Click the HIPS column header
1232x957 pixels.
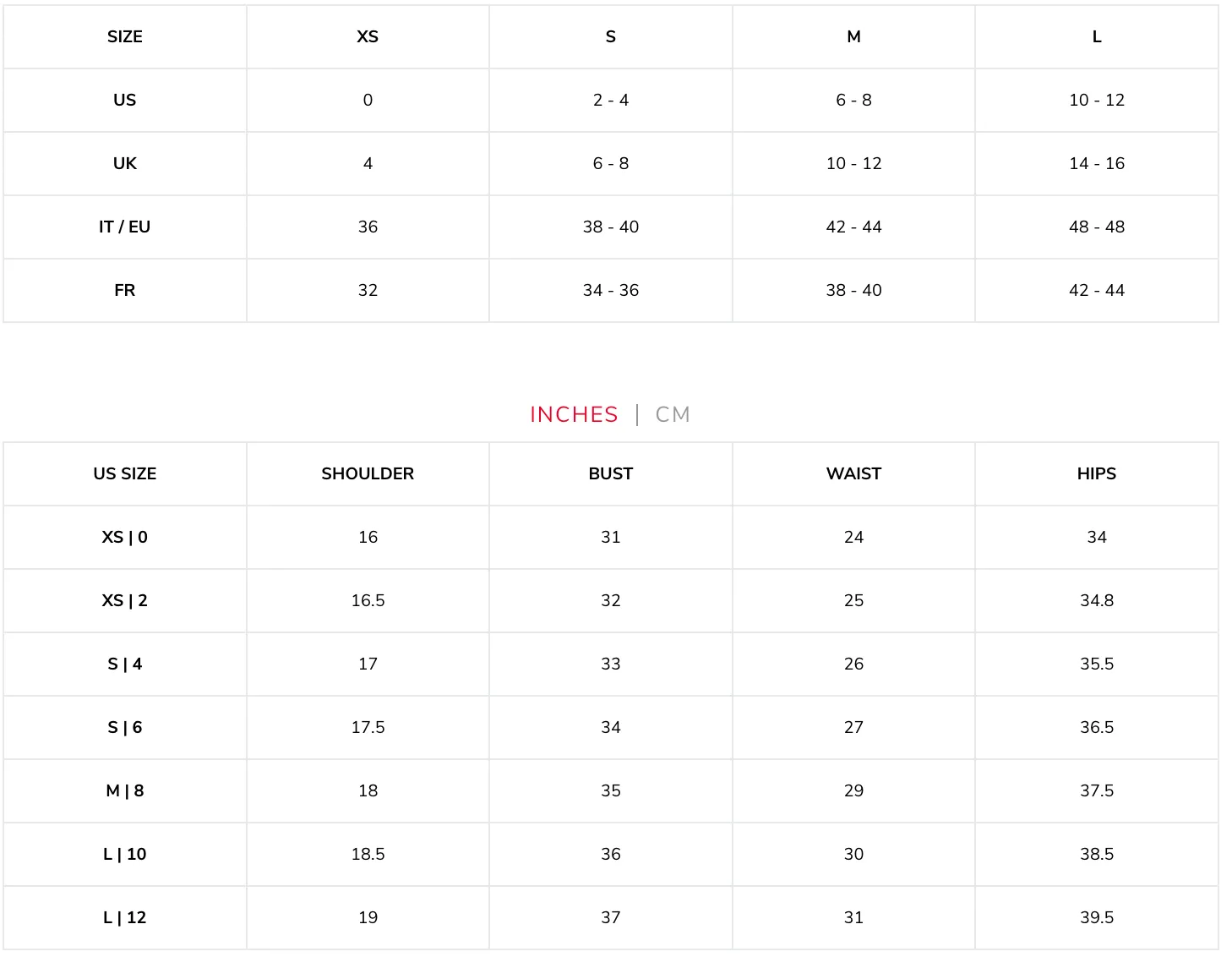tap(1097, 473)
